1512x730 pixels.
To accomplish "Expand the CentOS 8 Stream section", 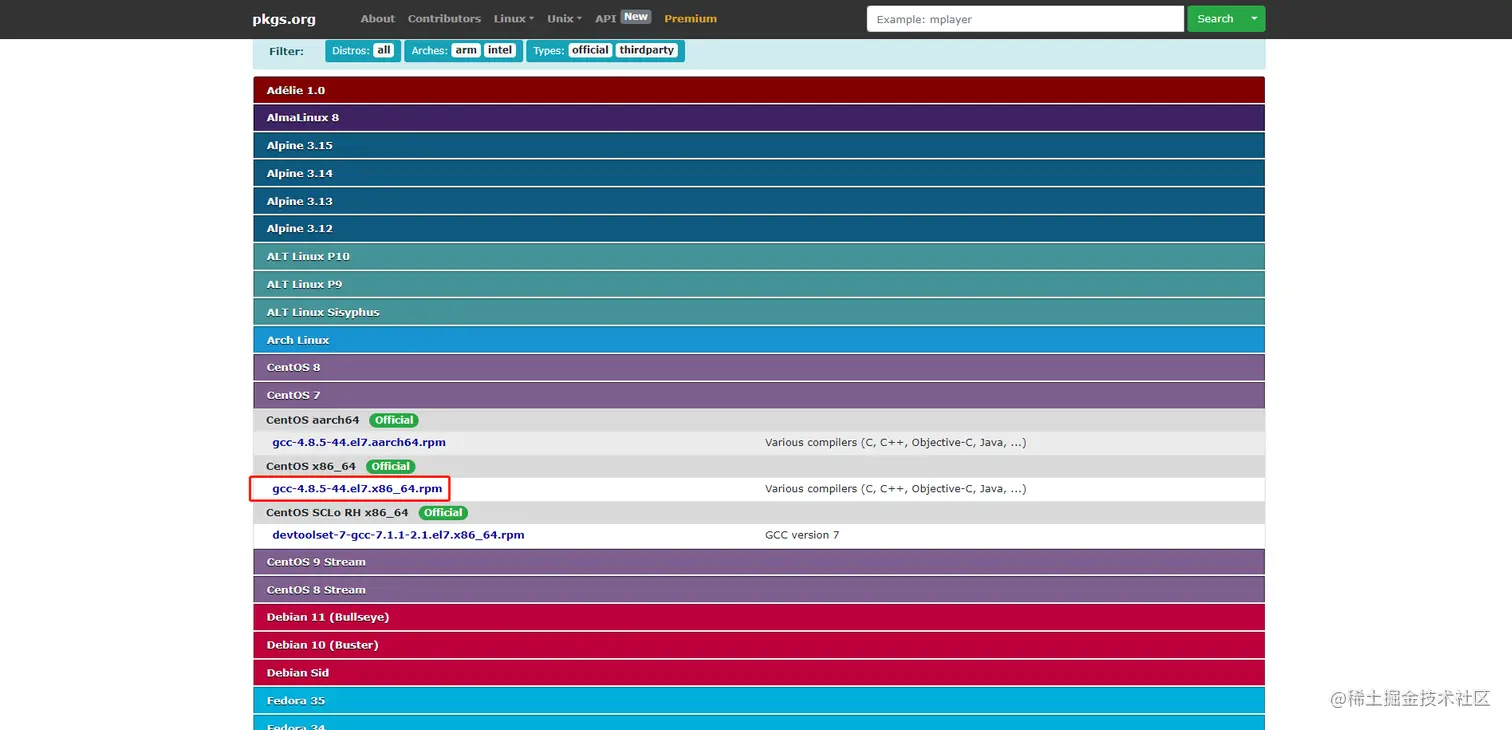I will pyautogui.click(x=759, y=590).
